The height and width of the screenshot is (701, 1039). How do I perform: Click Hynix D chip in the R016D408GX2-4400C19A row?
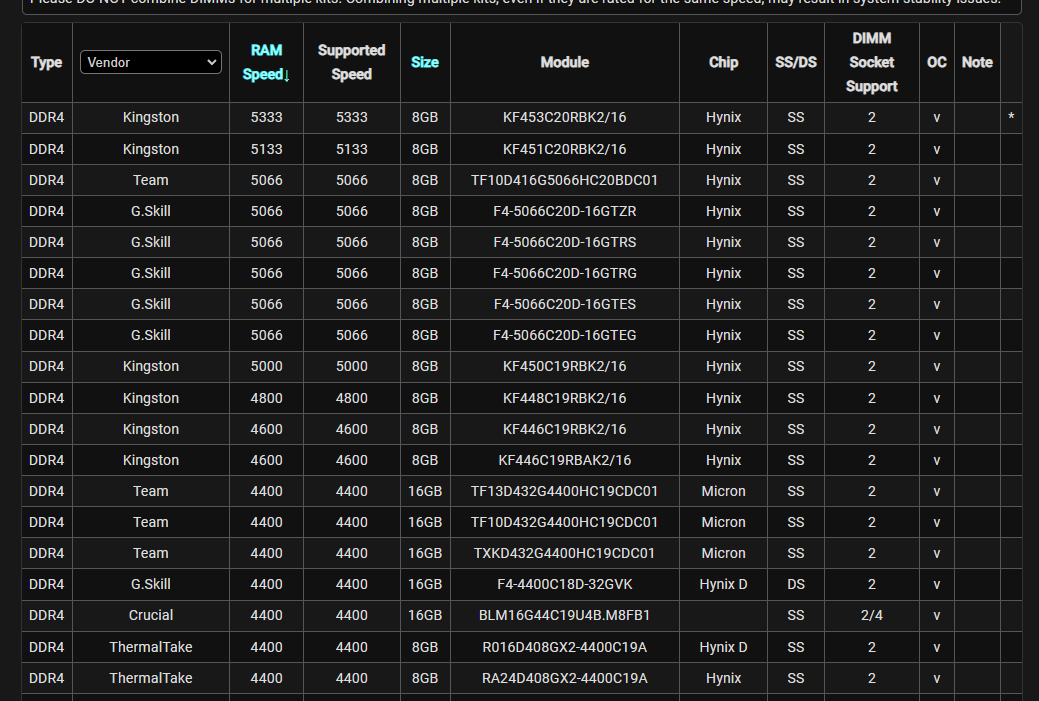tap(723, 647)
